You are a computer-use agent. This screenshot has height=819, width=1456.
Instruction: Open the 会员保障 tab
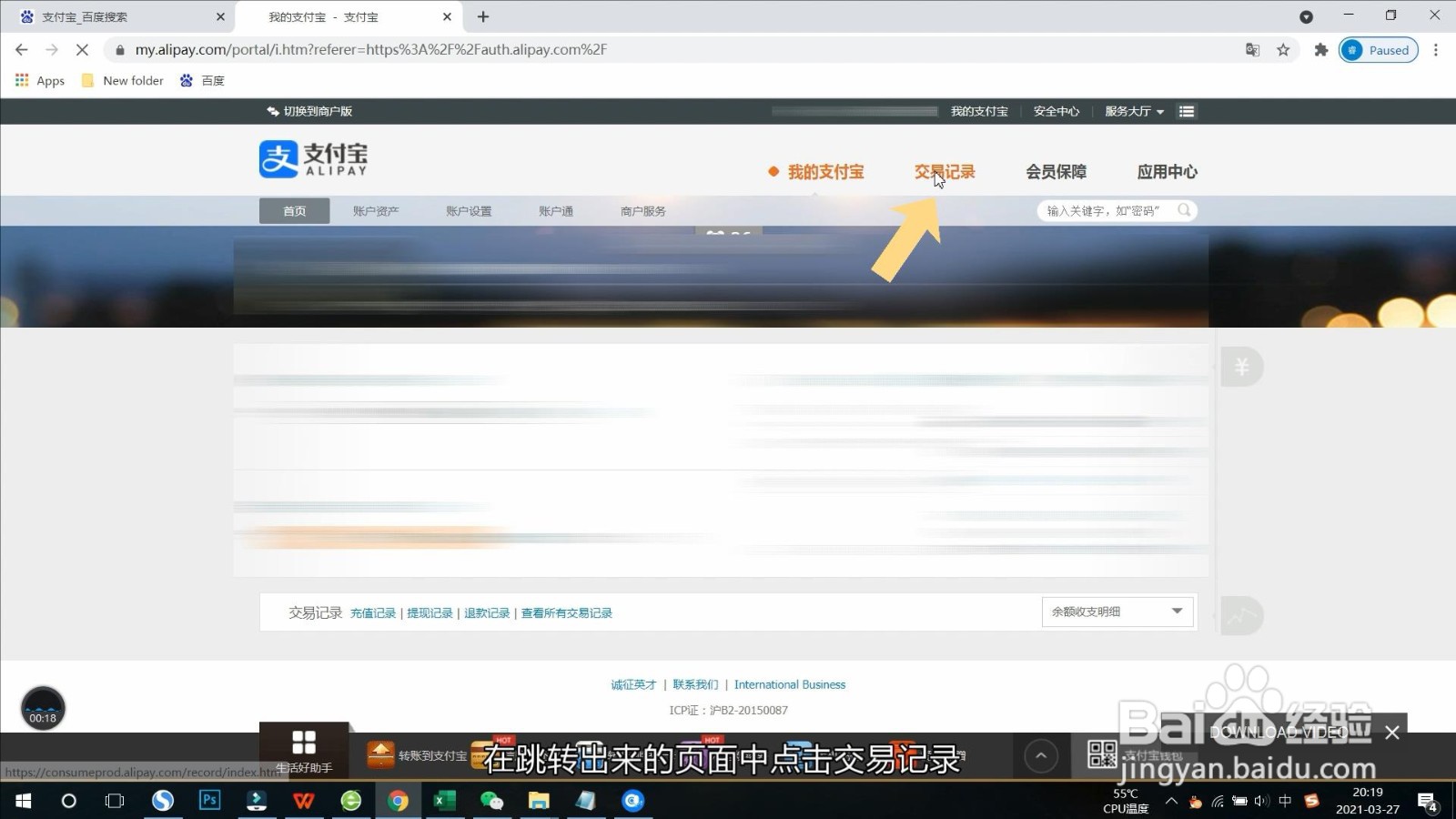click(1056, 172)
